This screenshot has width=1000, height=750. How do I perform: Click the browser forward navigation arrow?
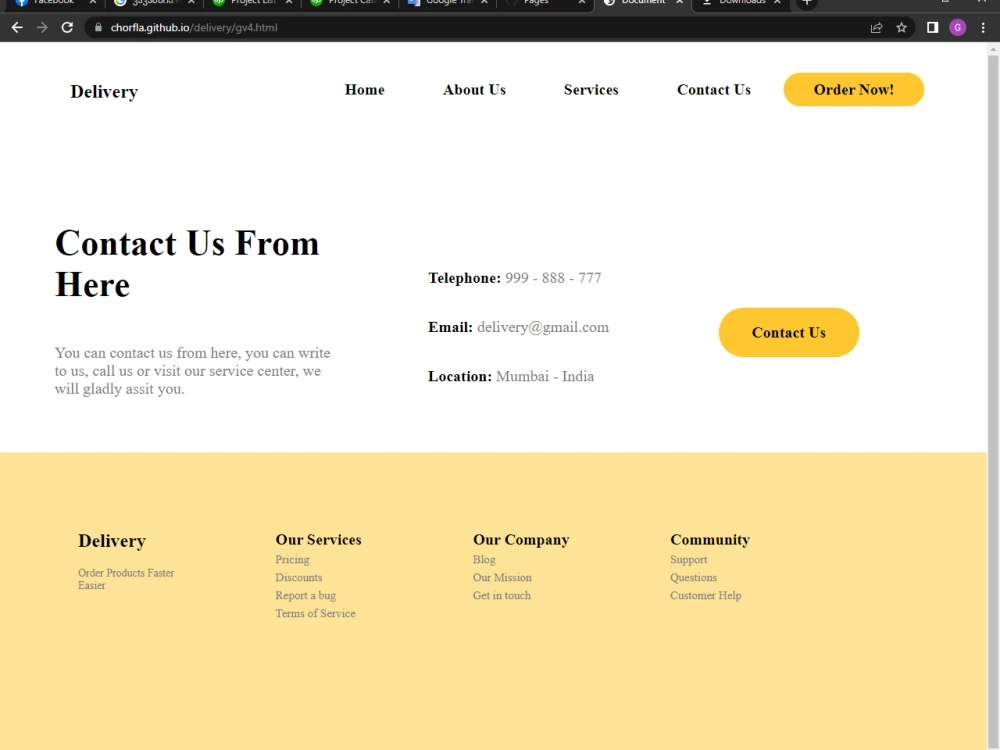(41, 27)
